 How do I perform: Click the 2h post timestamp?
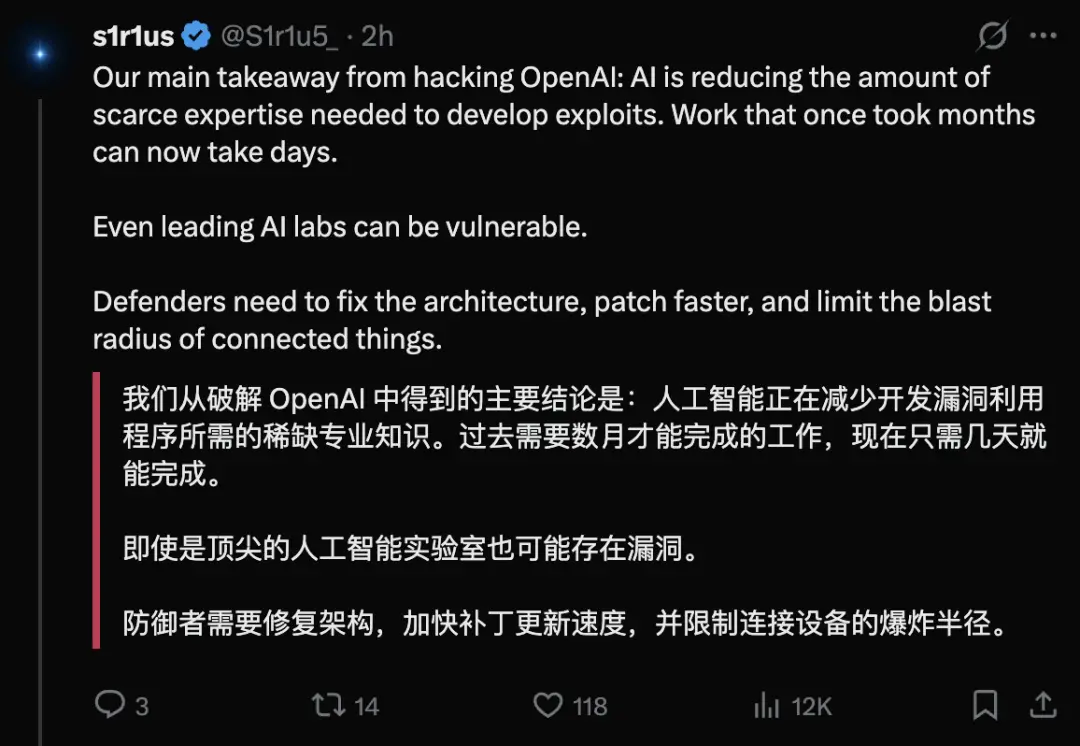click(x=377, y=37)
